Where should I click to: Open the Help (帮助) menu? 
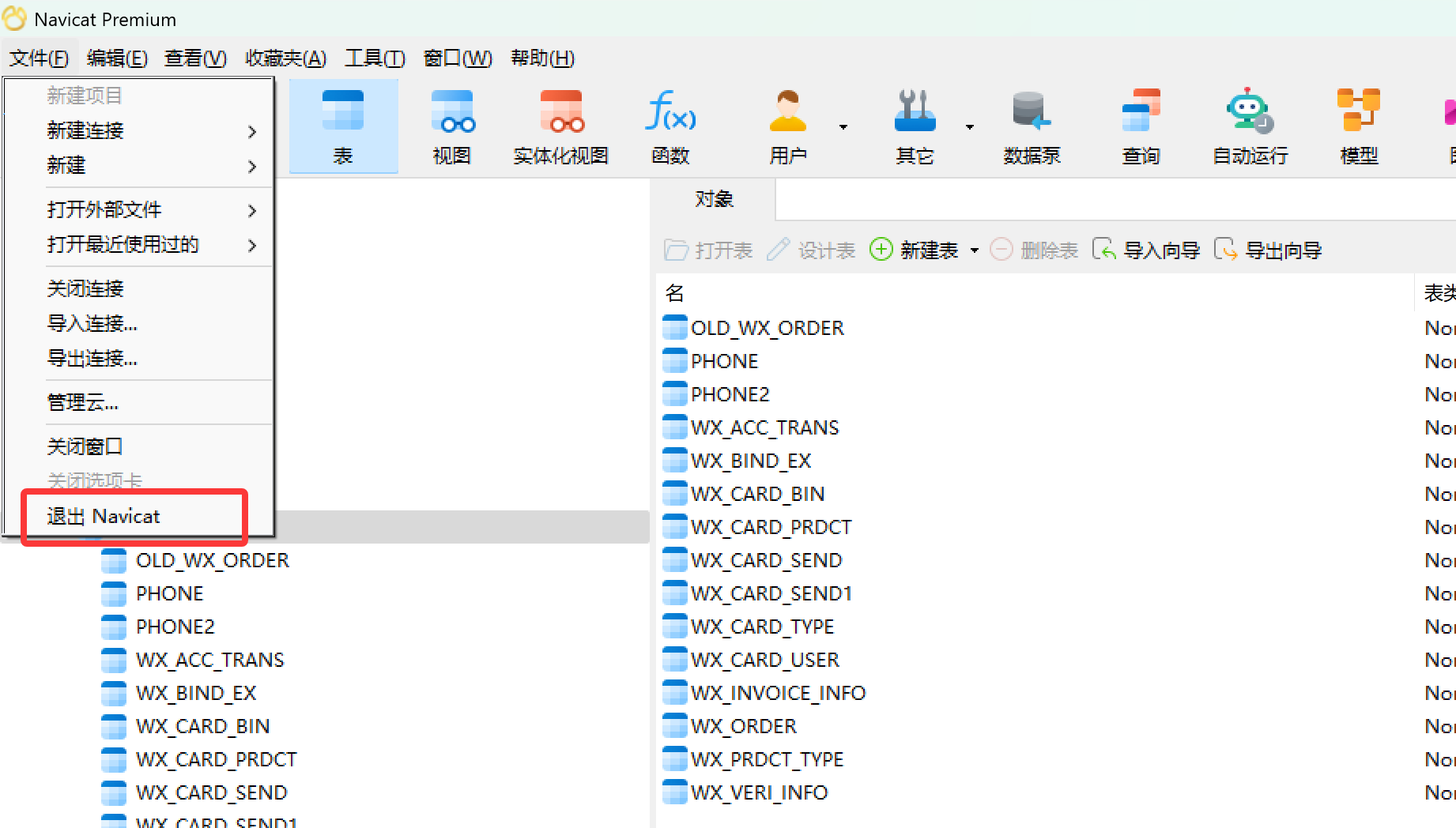543,58
